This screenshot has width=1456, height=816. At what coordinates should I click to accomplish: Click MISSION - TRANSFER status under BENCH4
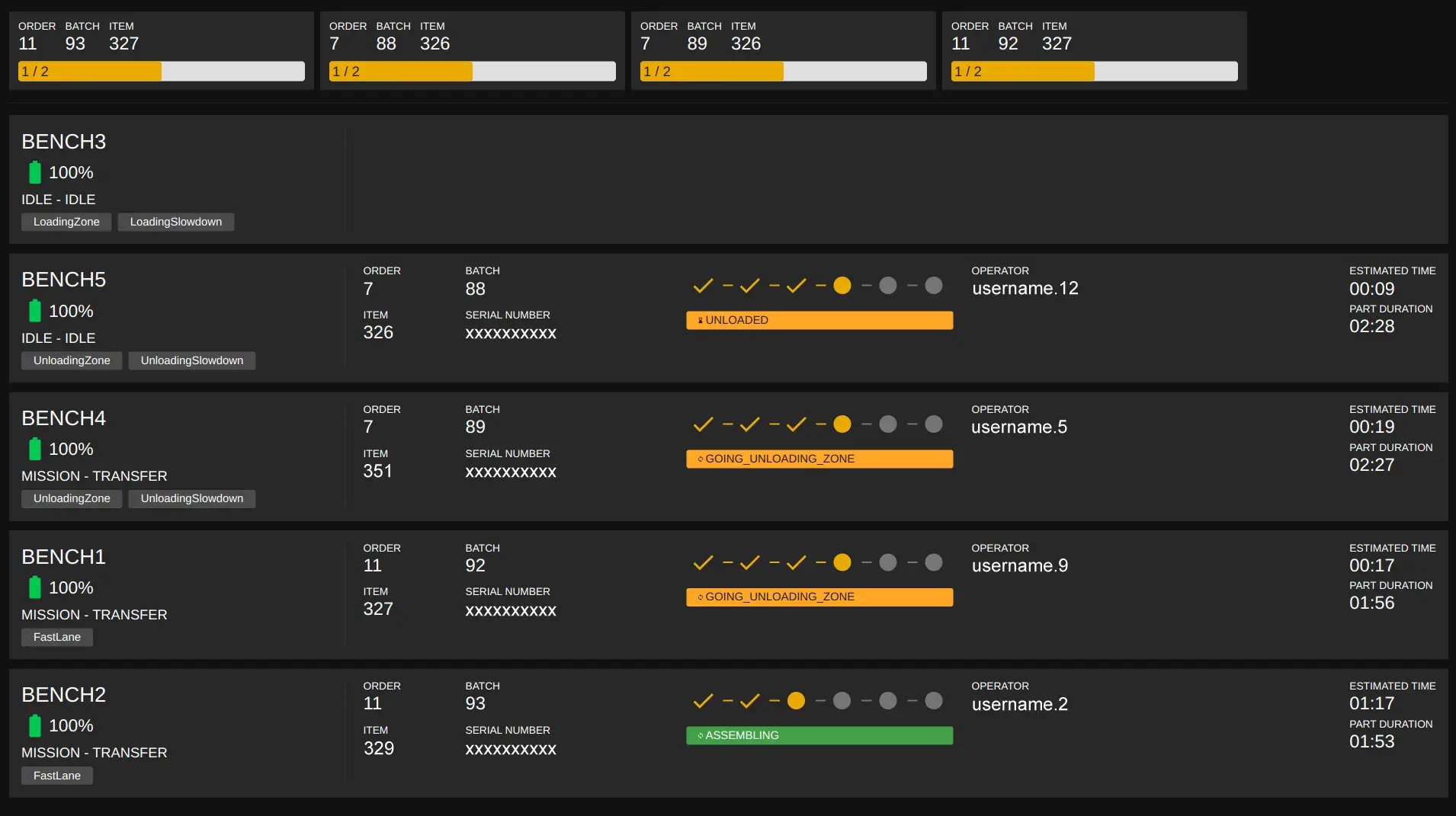(95, 476)
